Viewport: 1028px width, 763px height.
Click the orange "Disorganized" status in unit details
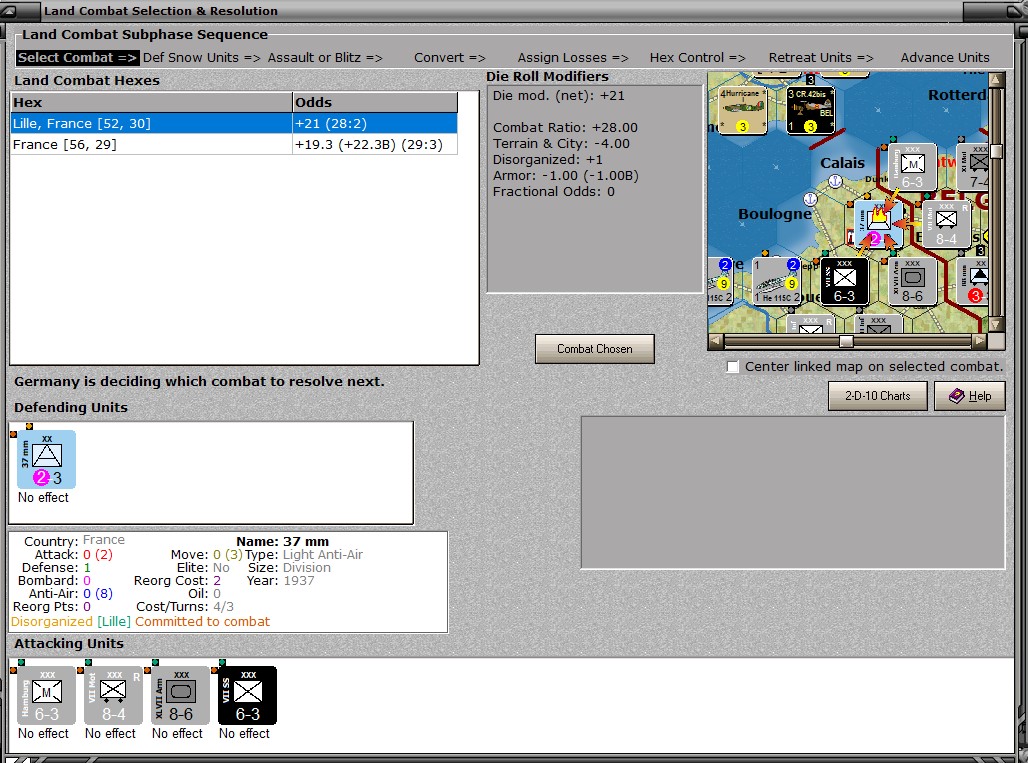52,621
